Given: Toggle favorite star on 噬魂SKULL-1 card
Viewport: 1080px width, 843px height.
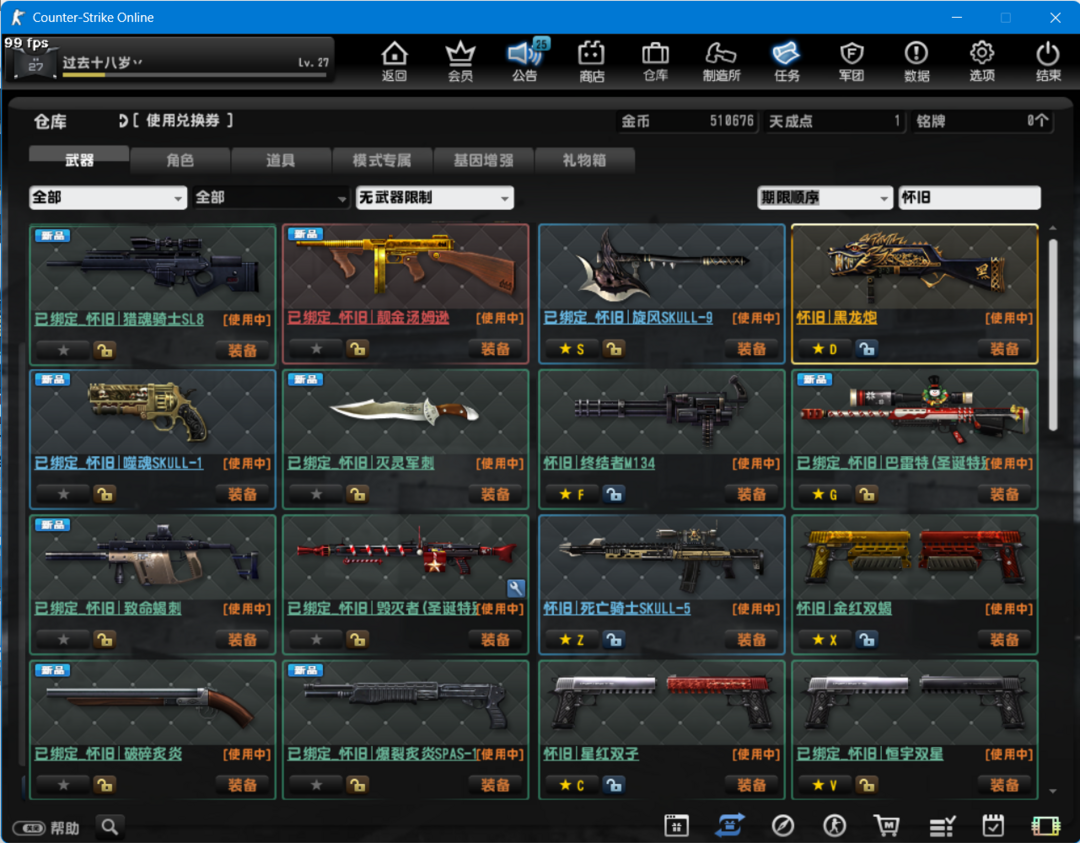Looking at the screenshot, I should (x=63, y=494).
